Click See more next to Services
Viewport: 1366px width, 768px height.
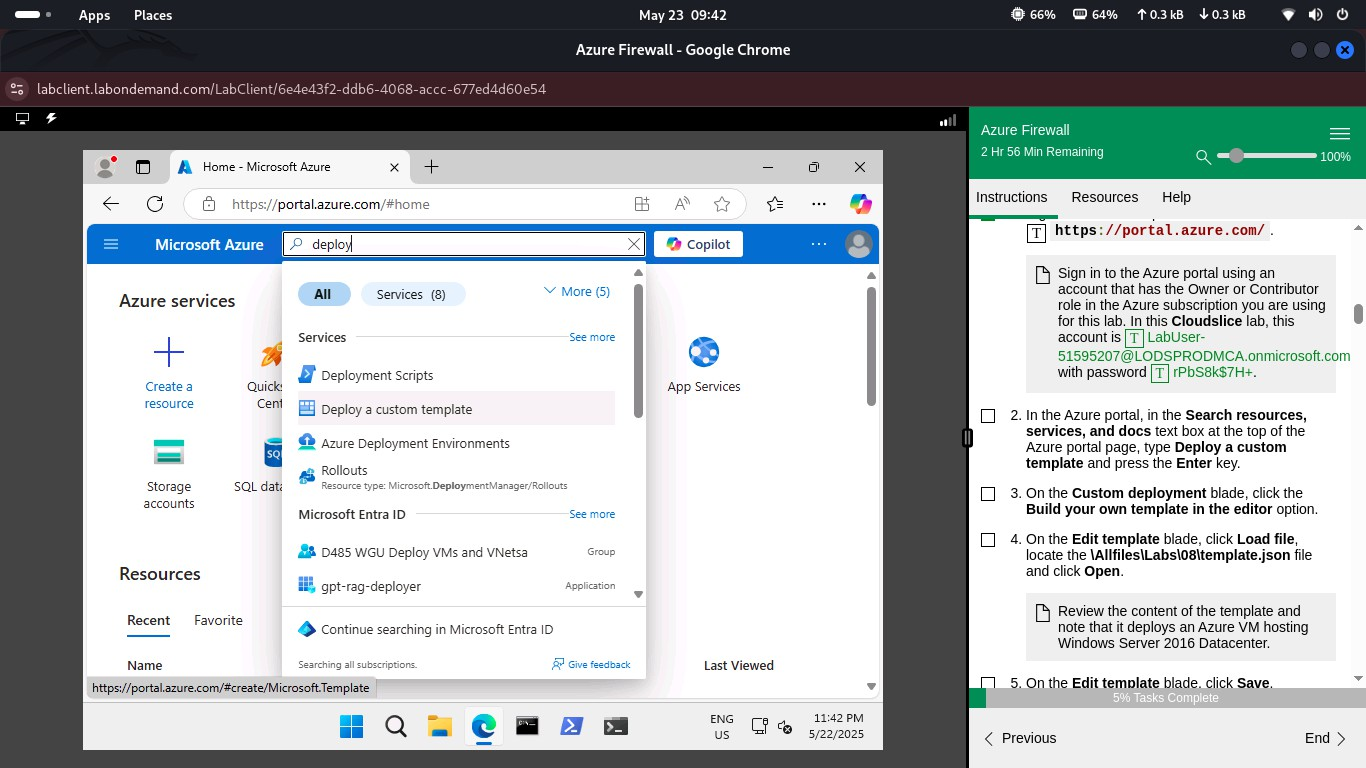point(592,337)
